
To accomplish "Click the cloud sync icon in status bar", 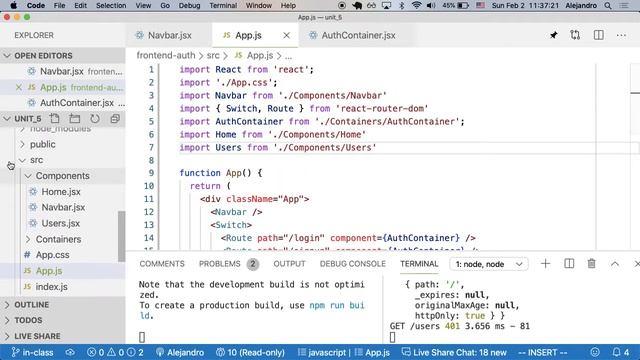I will [70, 352].
